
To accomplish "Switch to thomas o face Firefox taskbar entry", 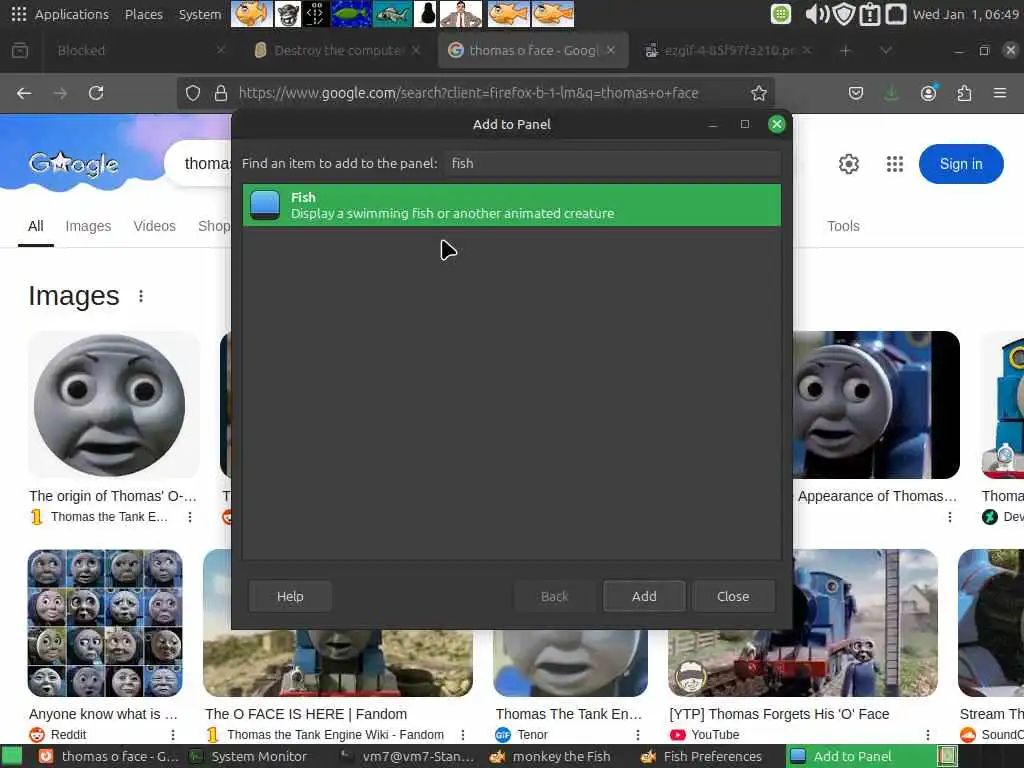I will (108, 756).
